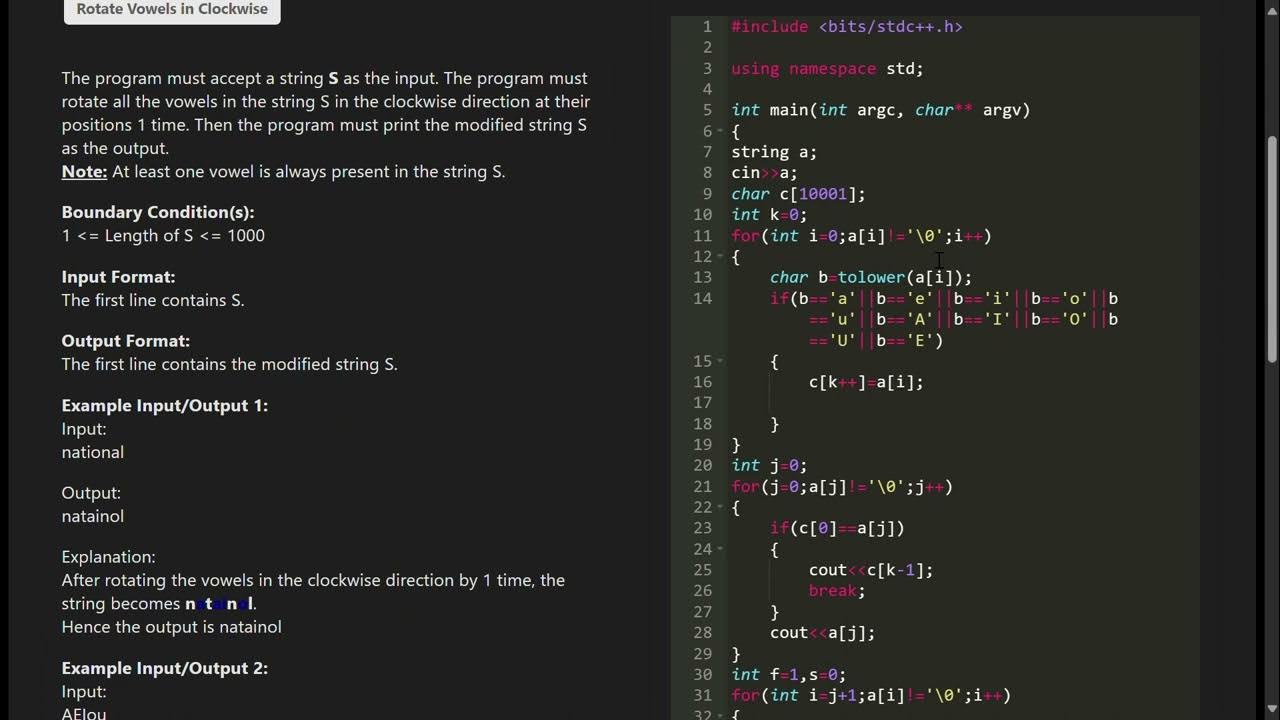
Task: Collapse code fold arrow at line 22
Action: coord(719,507)
